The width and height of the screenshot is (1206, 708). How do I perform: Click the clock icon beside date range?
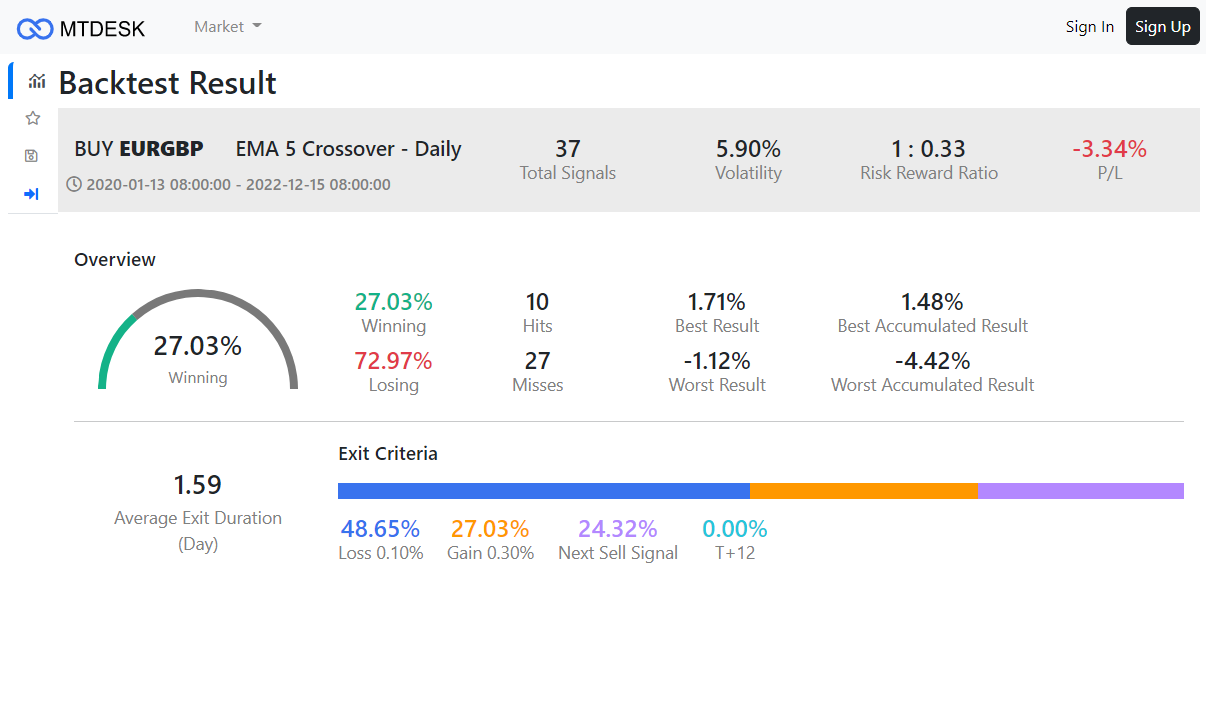tap(74, 184)
